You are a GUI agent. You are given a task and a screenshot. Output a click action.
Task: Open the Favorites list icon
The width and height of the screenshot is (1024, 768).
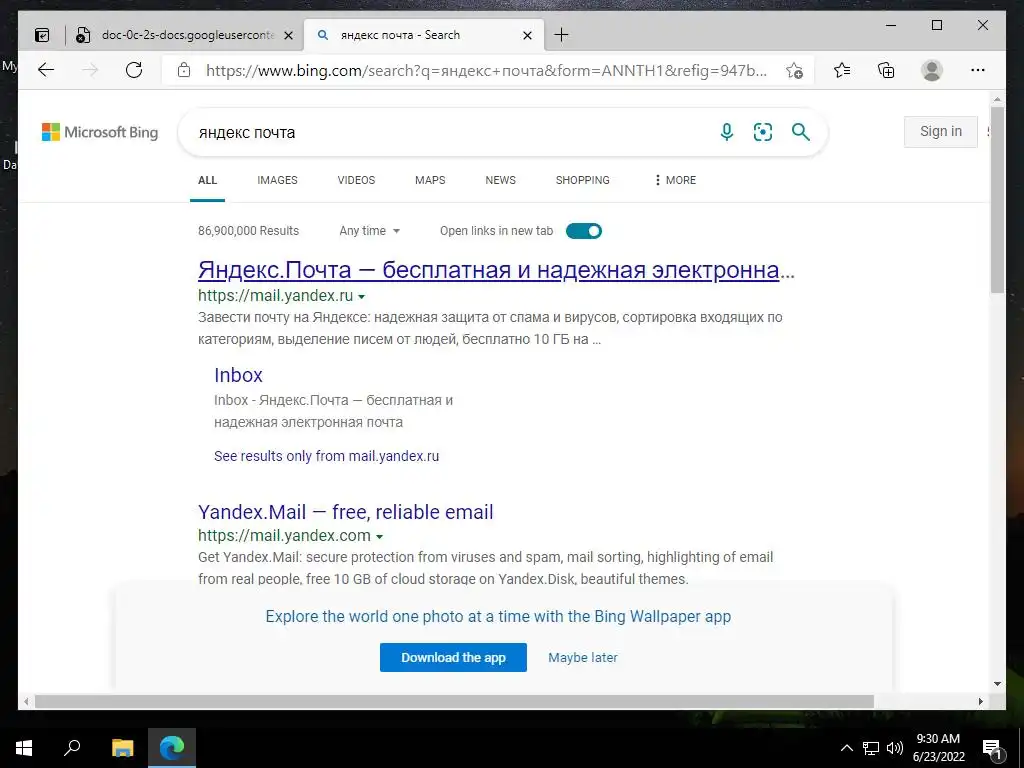[842, 70]
